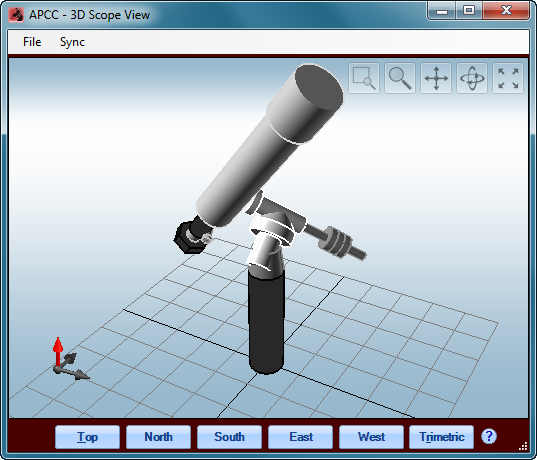The width and height of the screenshot is (537, 460).
Task: Set the Trimetric view
Action: (442, 437)
